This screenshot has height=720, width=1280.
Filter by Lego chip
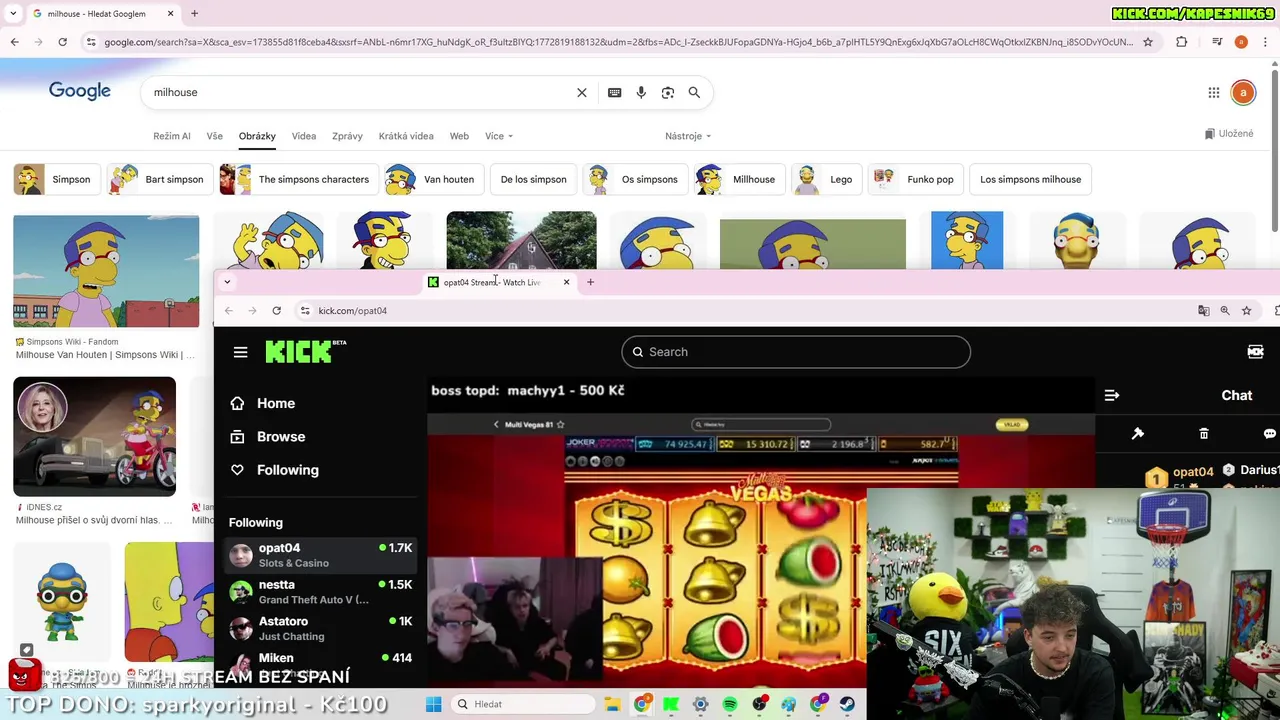pyautogui.click(x=826, y=180)
